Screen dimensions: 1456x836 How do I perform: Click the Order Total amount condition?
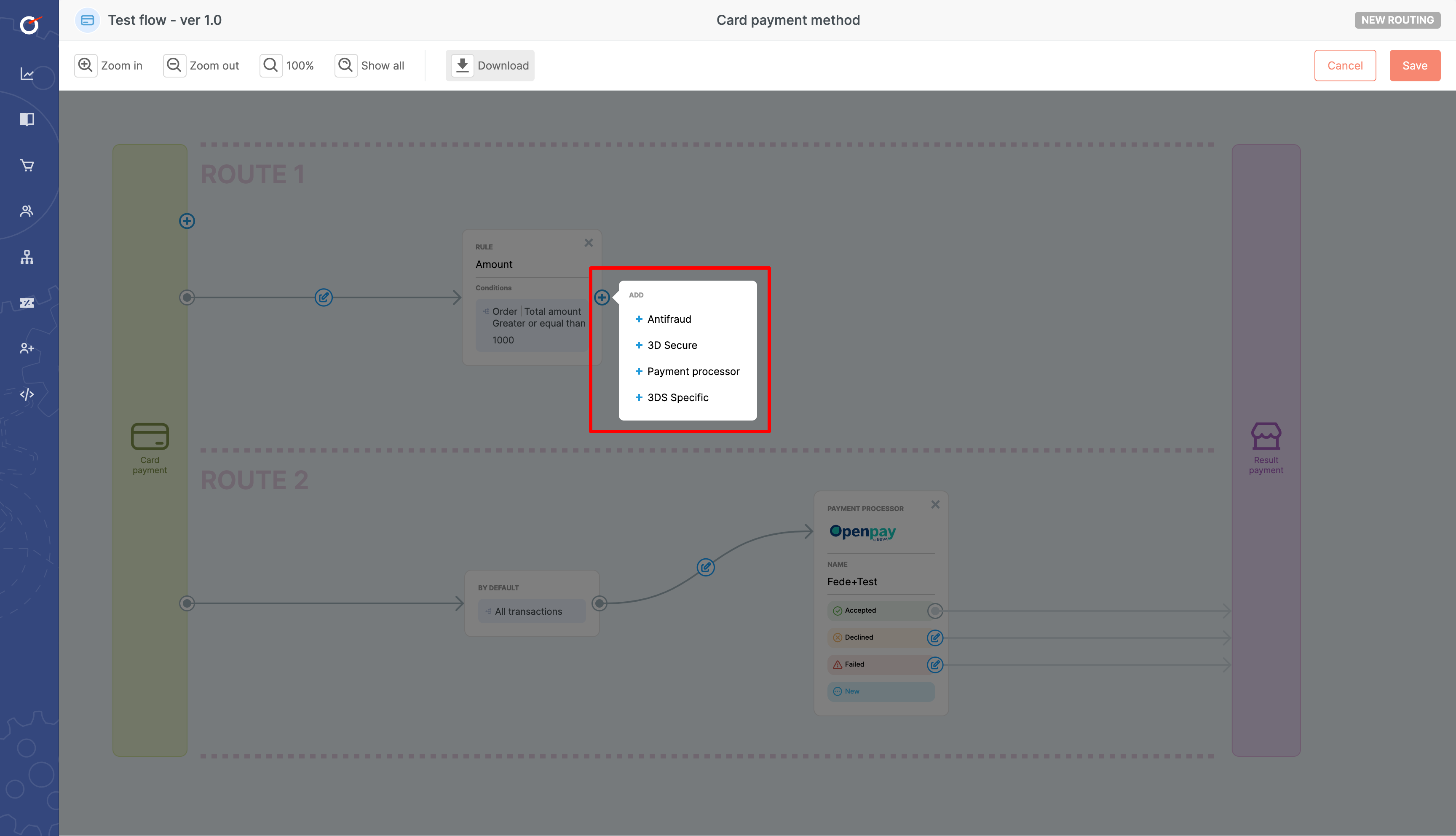tap(532, 326)
